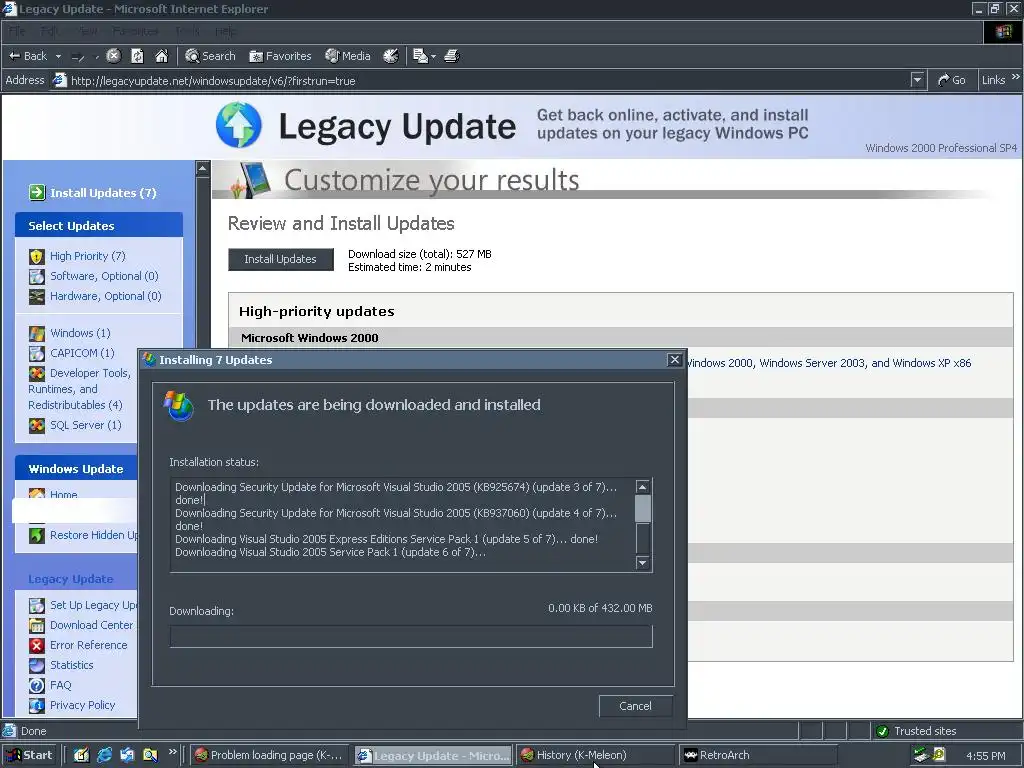Click the Set Up Legacy Update icon
This screenshot has width=1024, height=768.
pyautogui.click(x=37, y=605)
